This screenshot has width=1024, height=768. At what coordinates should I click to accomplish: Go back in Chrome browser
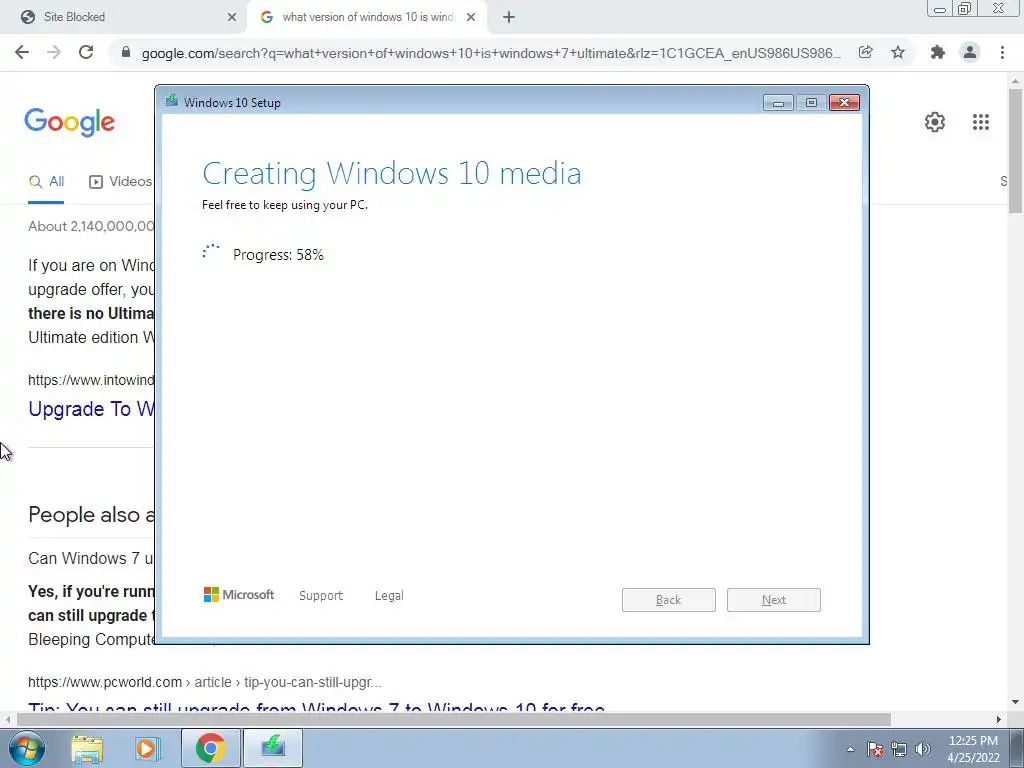pyautogui.click(x=22, y=52)
